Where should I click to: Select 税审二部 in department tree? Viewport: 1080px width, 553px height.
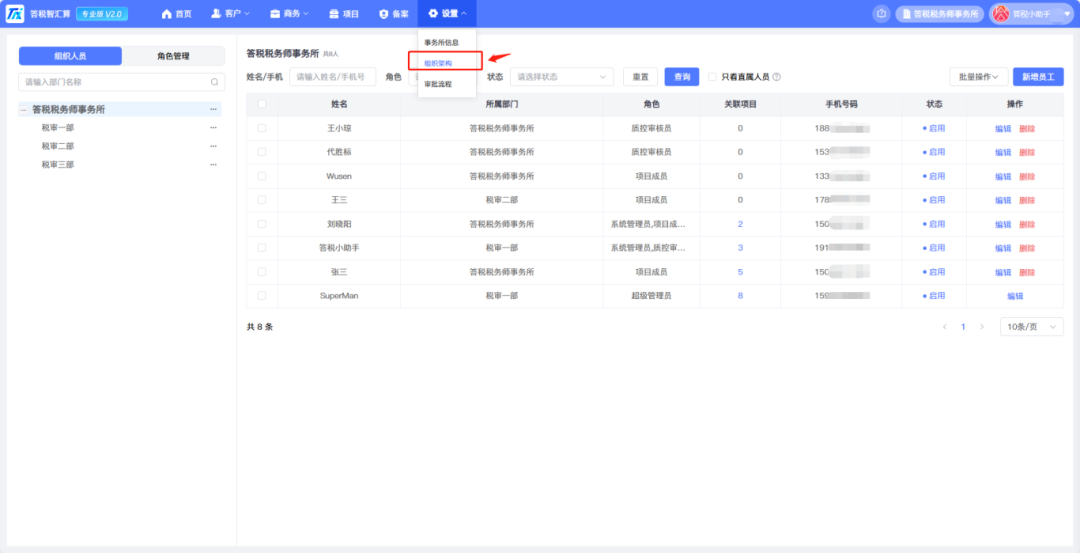pos(58,146)
